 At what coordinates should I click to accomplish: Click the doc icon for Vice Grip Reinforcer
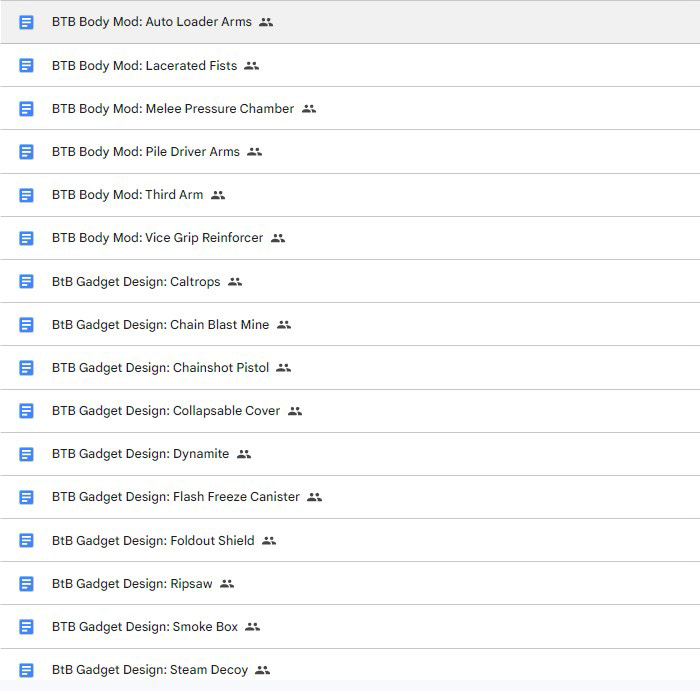coord(26,238)
